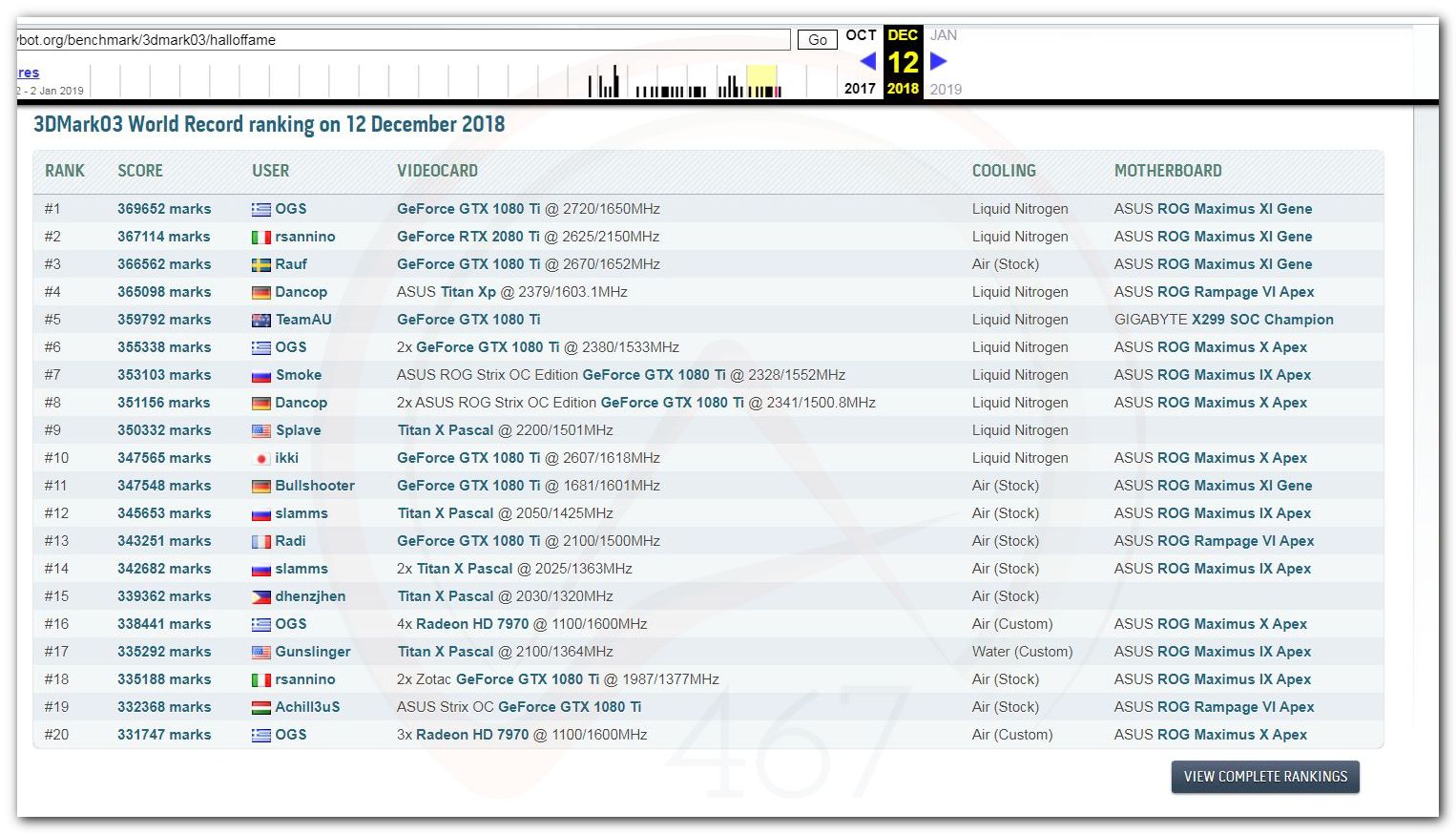Click the Philippine flag beside dhenzjhen
The image size is (1456, 834).
261,596
